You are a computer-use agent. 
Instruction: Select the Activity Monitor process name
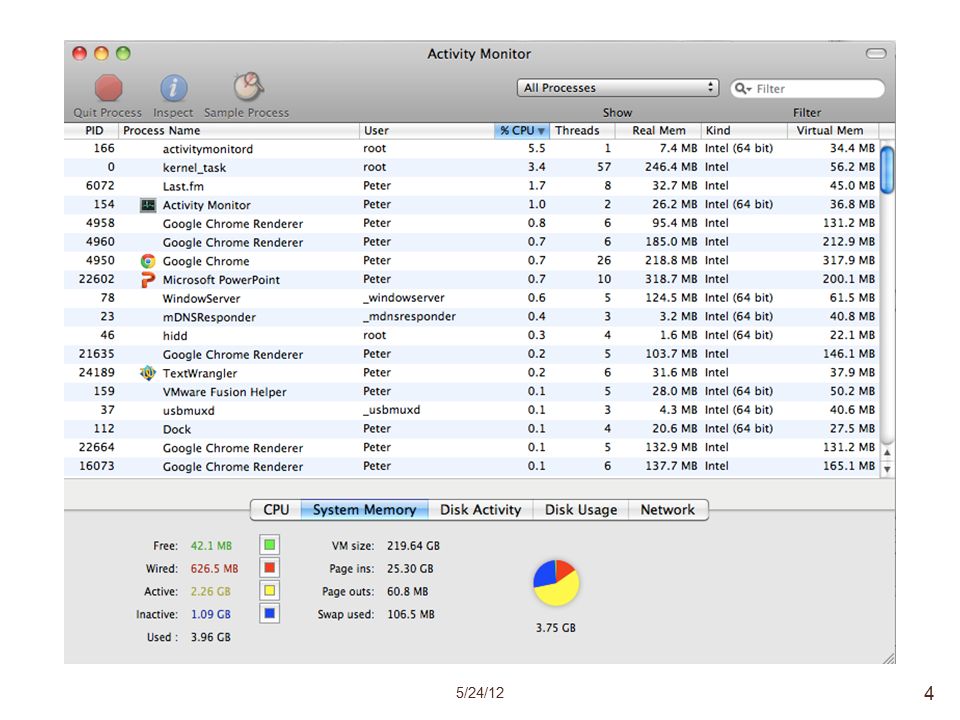point(206,205)
